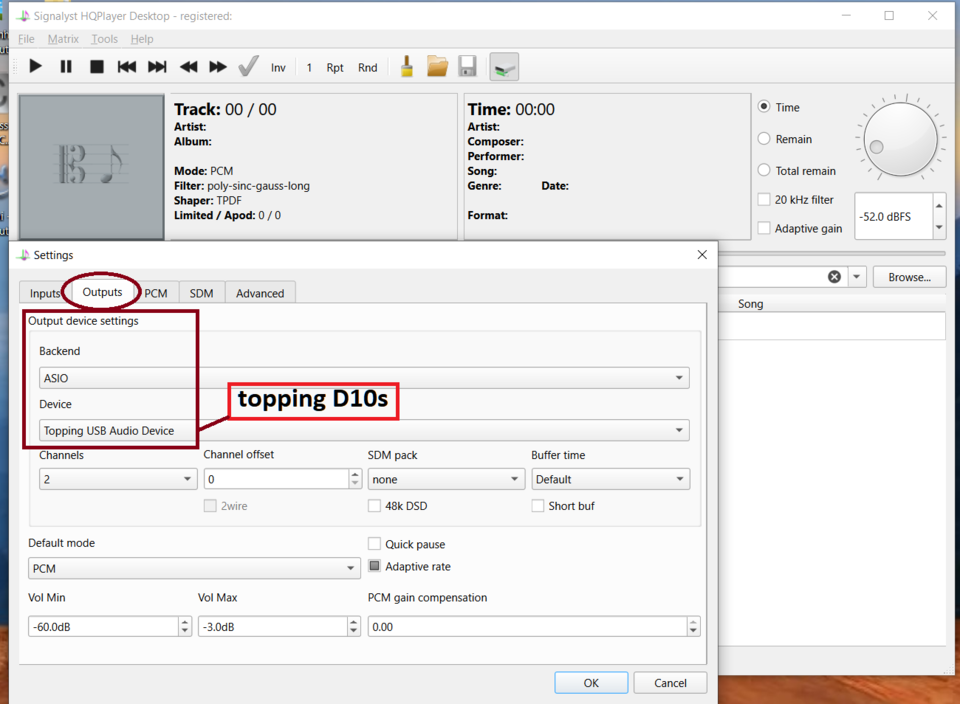Viewport: 960px width, 704px height.
Task: Select the Total remain radio button
Action: 764,170
